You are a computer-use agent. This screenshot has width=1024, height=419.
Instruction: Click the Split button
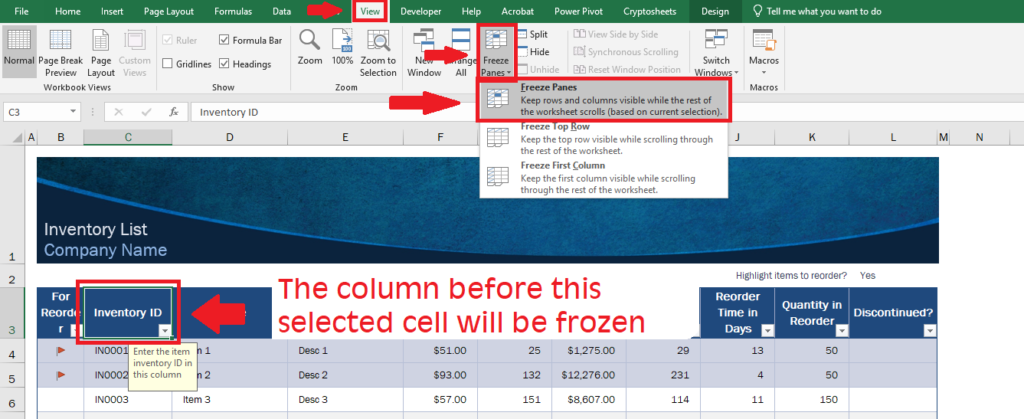click(x=530, y=34)
